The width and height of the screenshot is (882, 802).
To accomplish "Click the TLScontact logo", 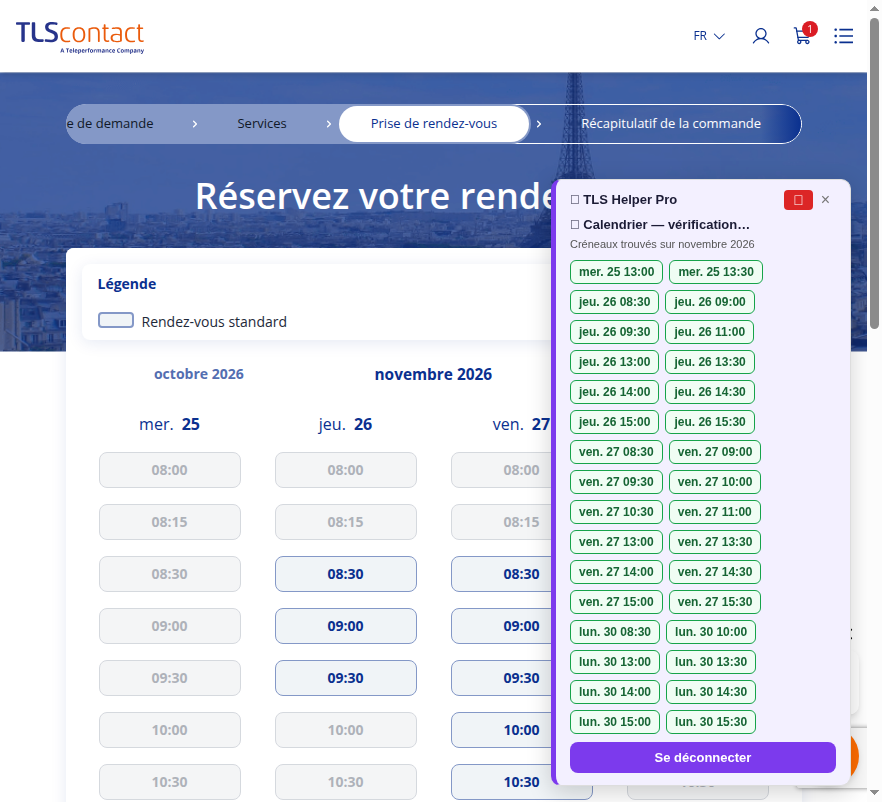I will [80, 37].
